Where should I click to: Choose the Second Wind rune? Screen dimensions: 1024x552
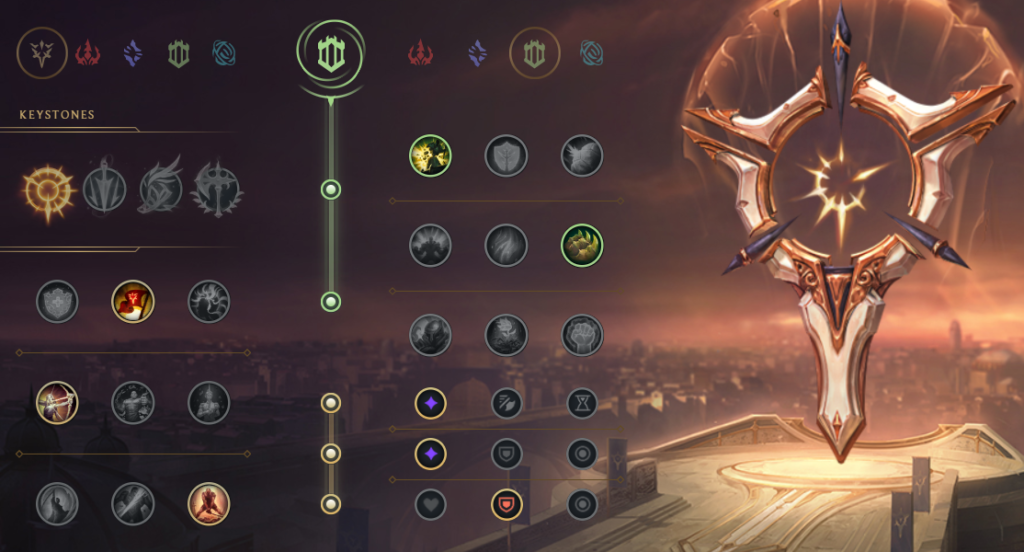click(x=506, y=246)
